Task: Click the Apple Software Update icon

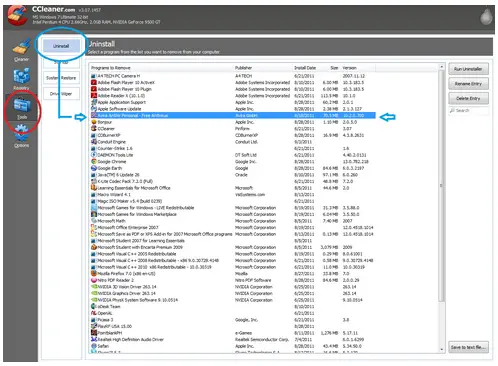Action: coord(94,109)
